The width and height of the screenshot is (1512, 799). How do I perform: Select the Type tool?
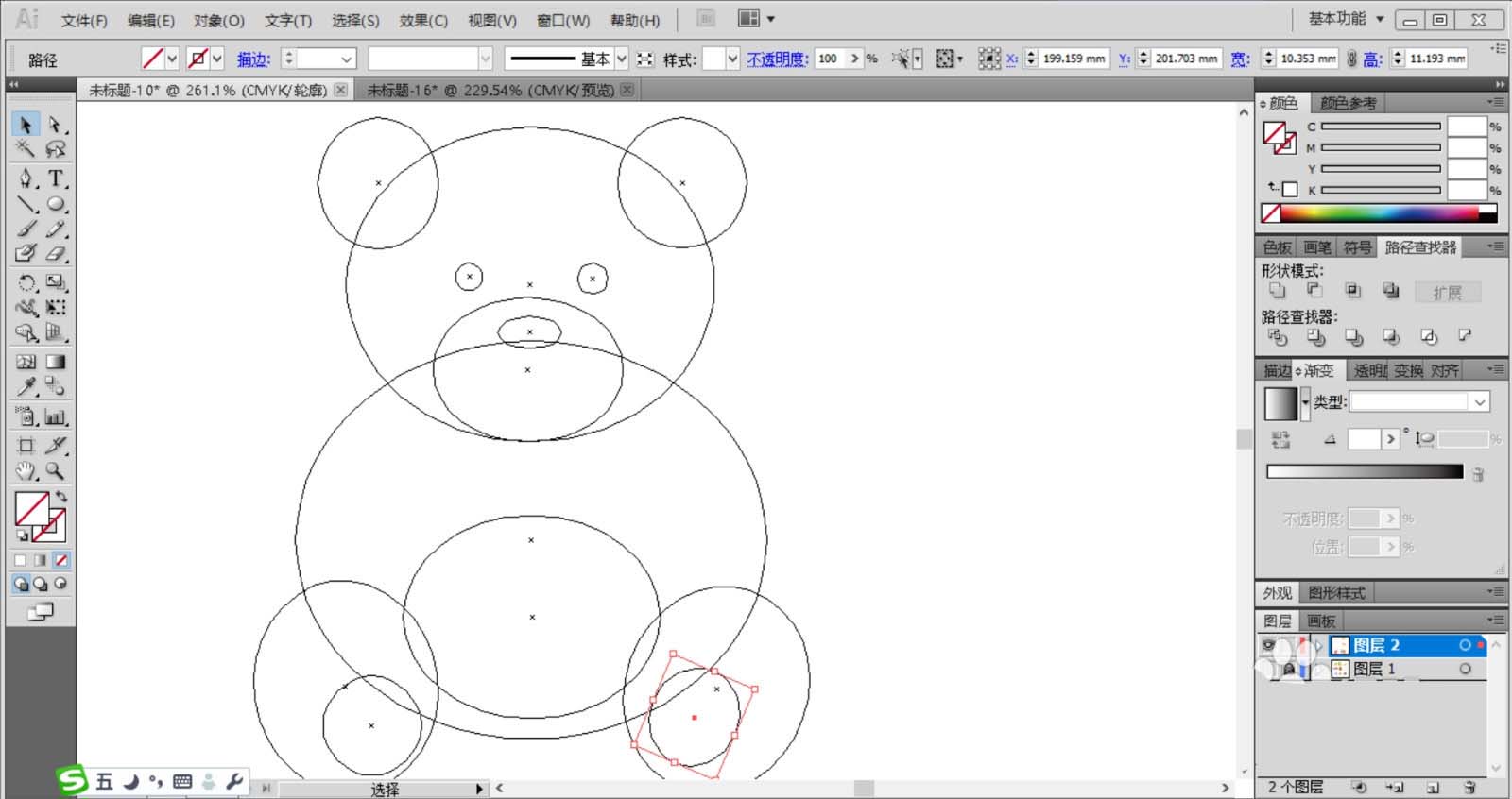(x=56, y=178)
